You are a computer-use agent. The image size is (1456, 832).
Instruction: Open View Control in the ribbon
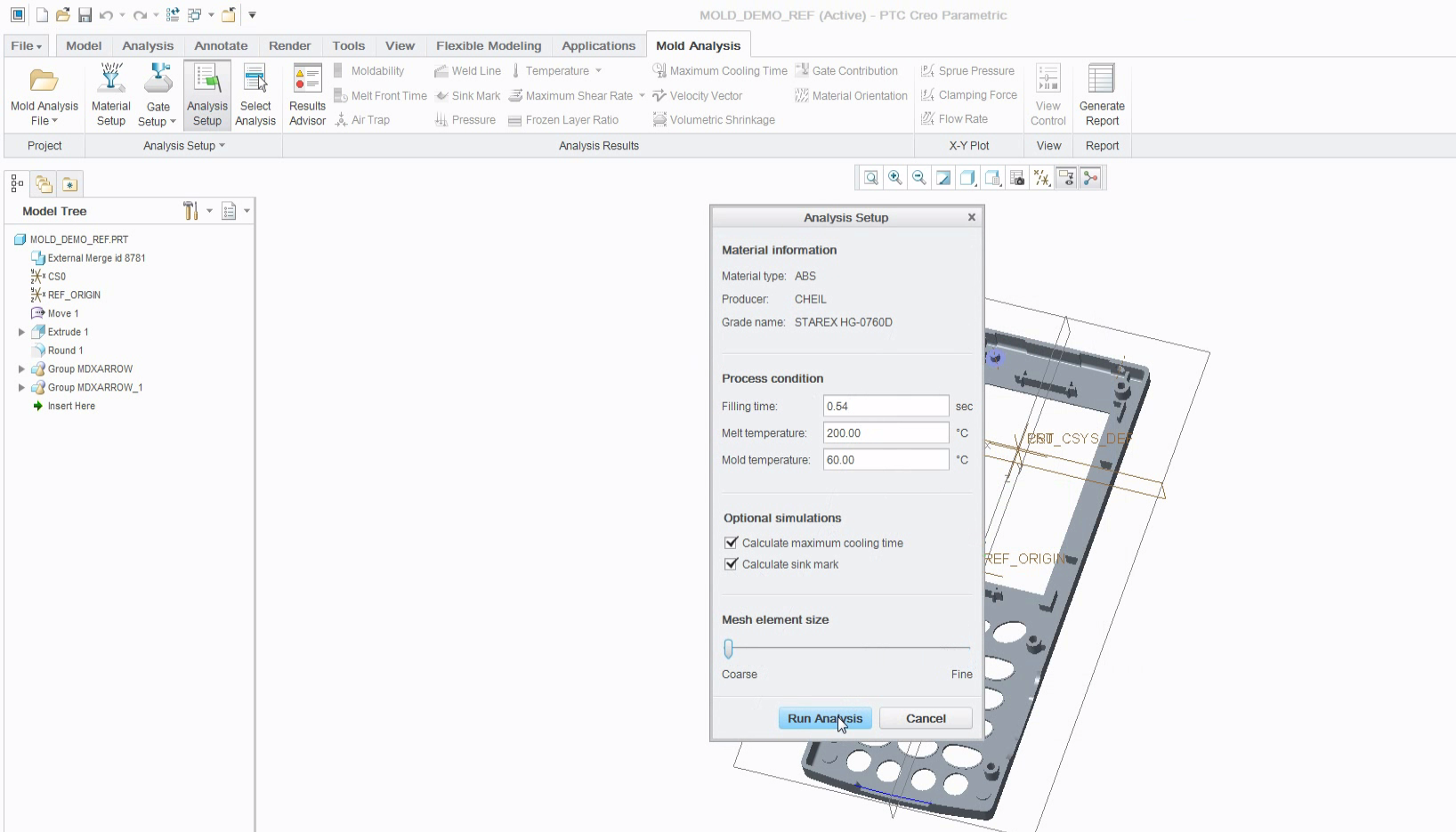pyautogui.click(x=1048, y=94)
